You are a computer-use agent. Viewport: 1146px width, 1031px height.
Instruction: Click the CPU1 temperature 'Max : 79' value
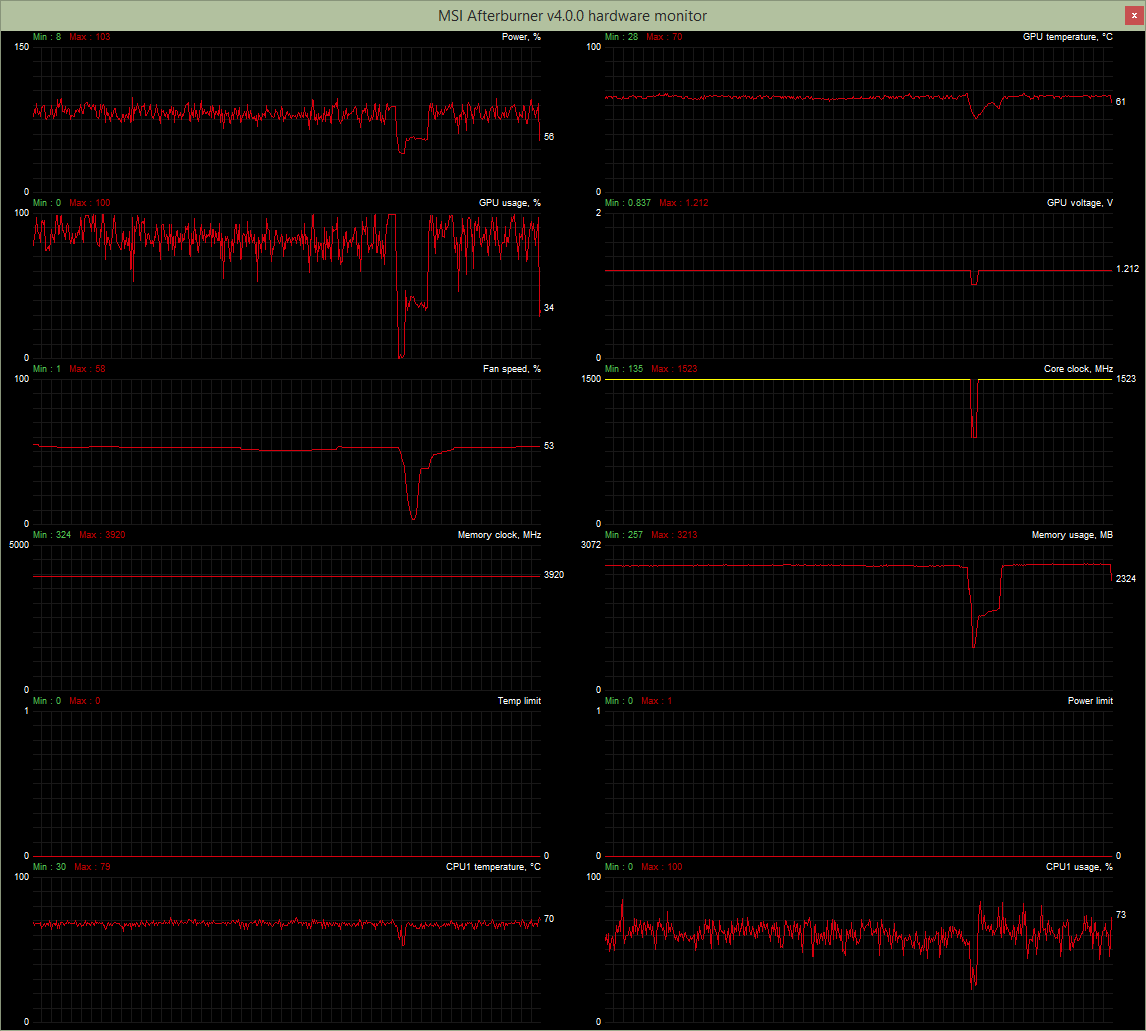(92, 867)
